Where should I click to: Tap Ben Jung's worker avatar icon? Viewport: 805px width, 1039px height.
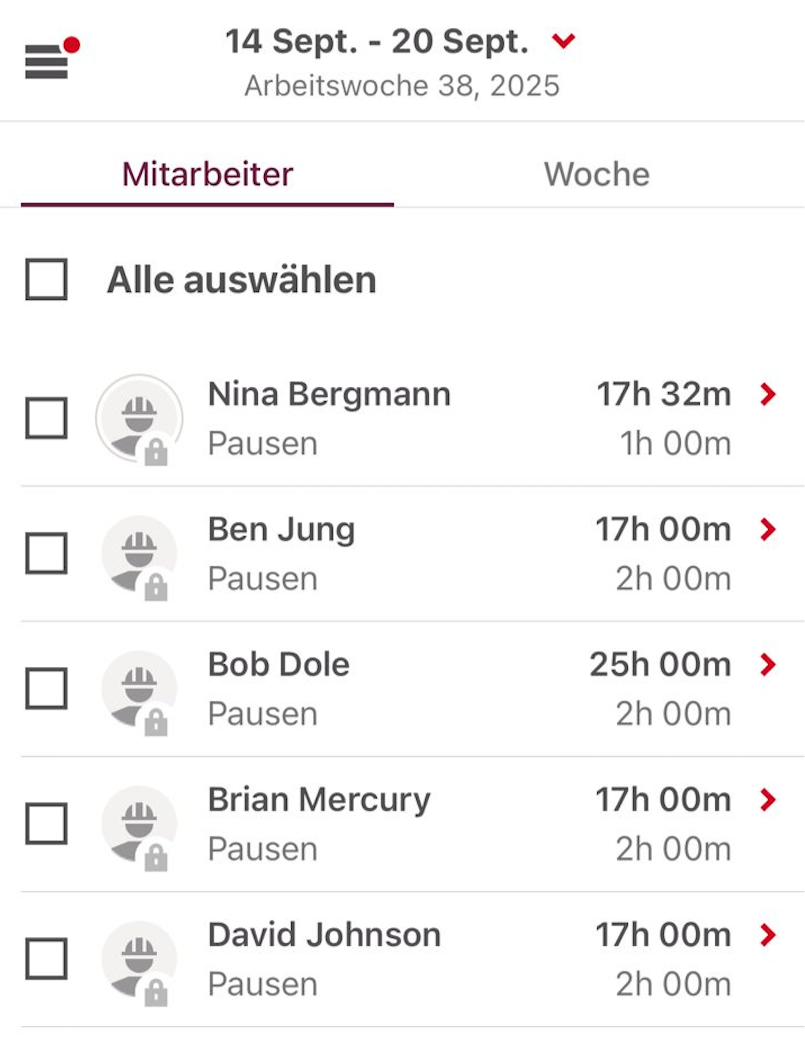tap(139, 554)
